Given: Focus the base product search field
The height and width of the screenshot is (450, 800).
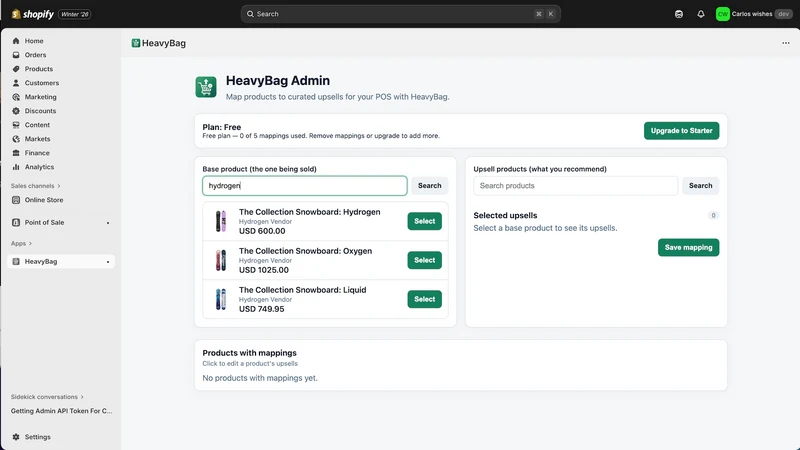Looking at the screenshot, I should point(305,186).
